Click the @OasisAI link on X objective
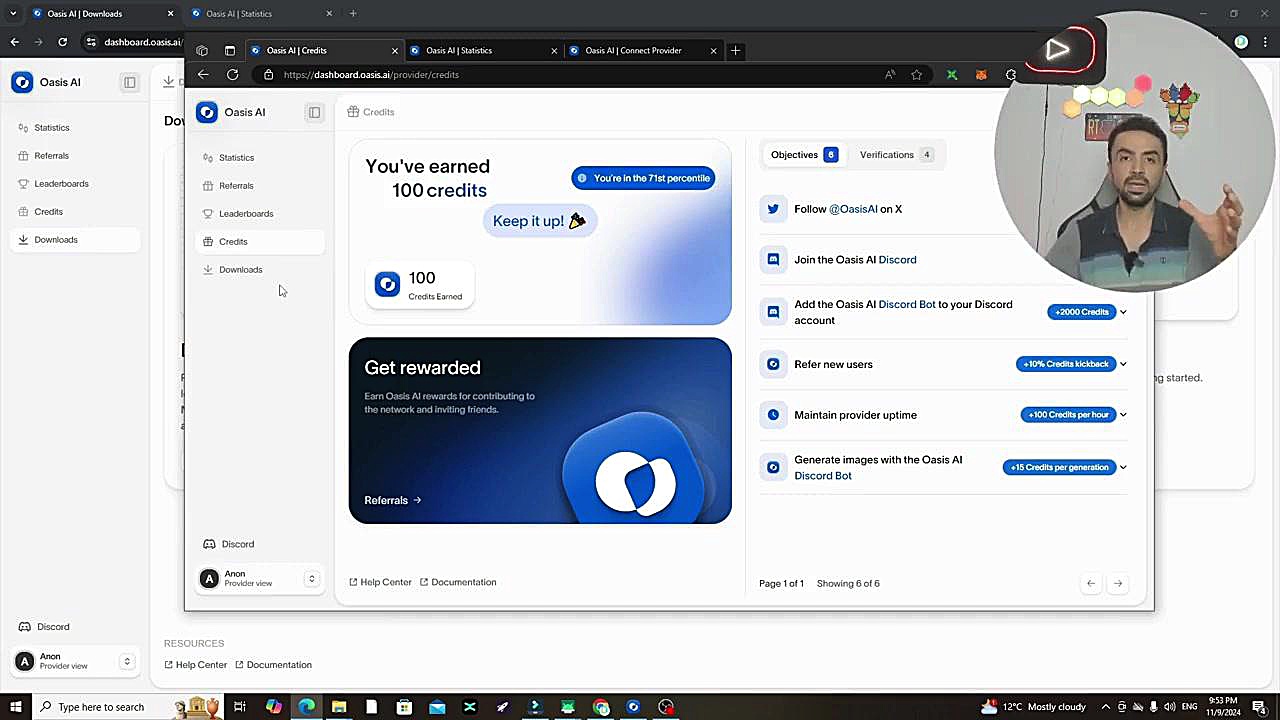The width and height of the screenshot is (1280, 720). [x=853, y=209]
